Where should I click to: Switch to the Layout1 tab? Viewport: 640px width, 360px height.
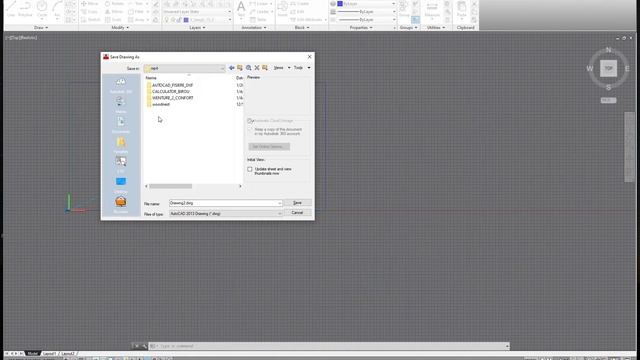coord(49,353)
